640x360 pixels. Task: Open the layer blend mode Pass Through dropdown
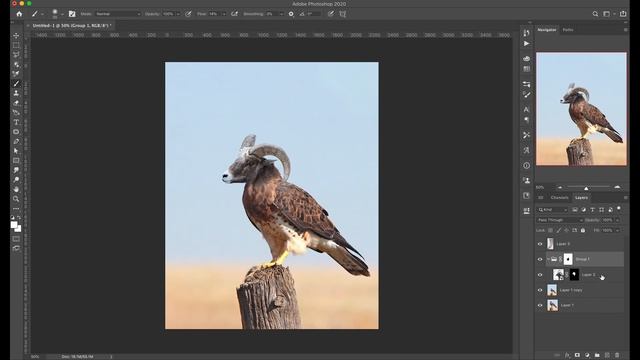click(560, 220)
